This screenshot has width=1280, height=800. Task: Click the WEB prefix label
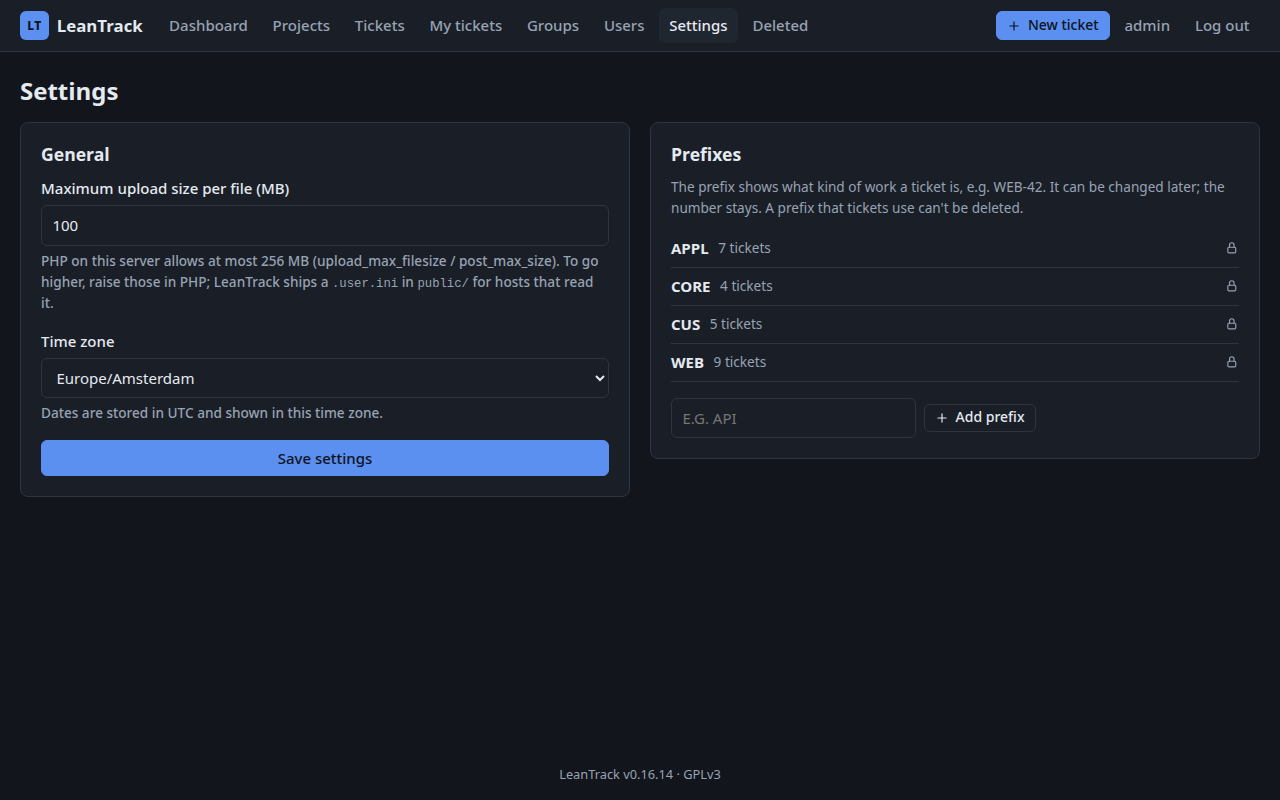[688, 363]
